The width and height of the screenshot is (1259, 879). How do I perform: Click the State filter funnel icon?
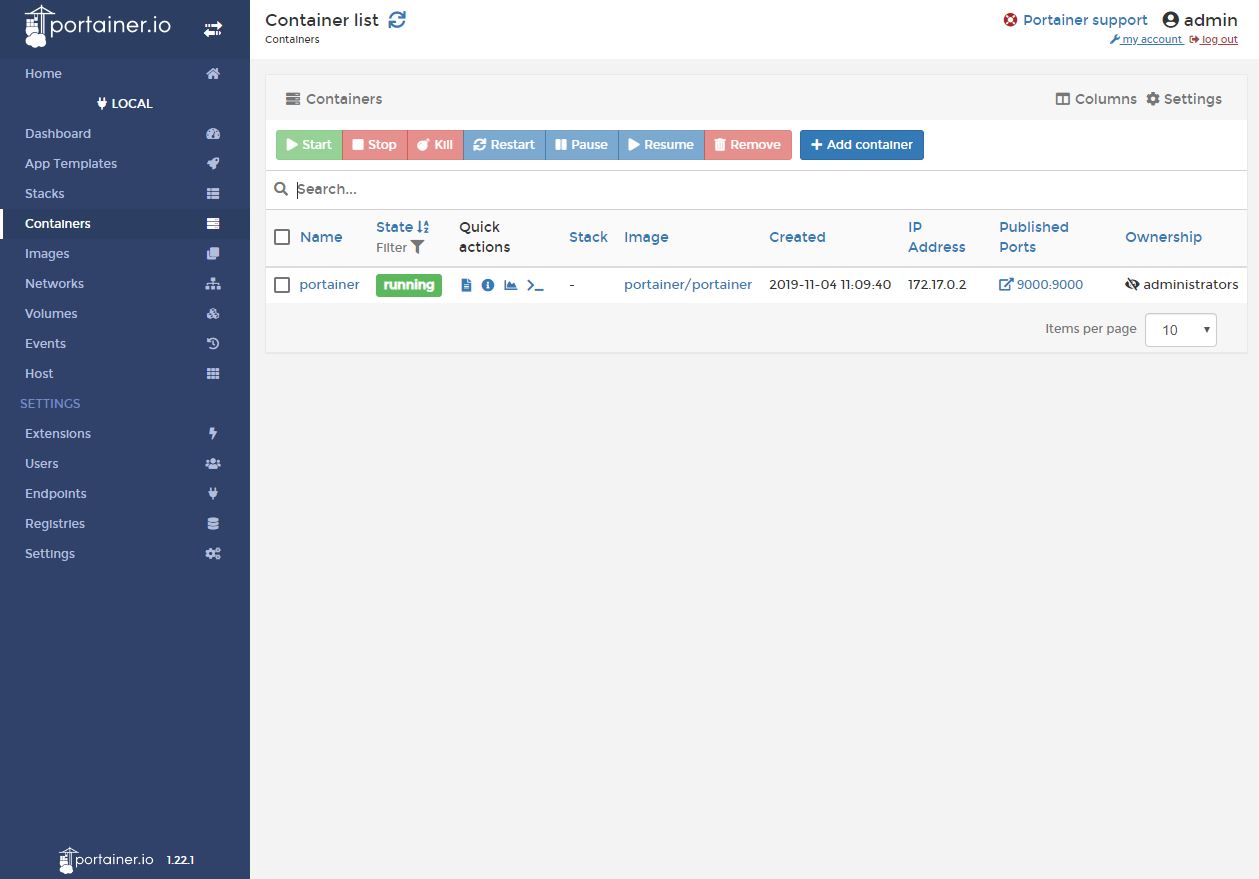click(417, 247)
